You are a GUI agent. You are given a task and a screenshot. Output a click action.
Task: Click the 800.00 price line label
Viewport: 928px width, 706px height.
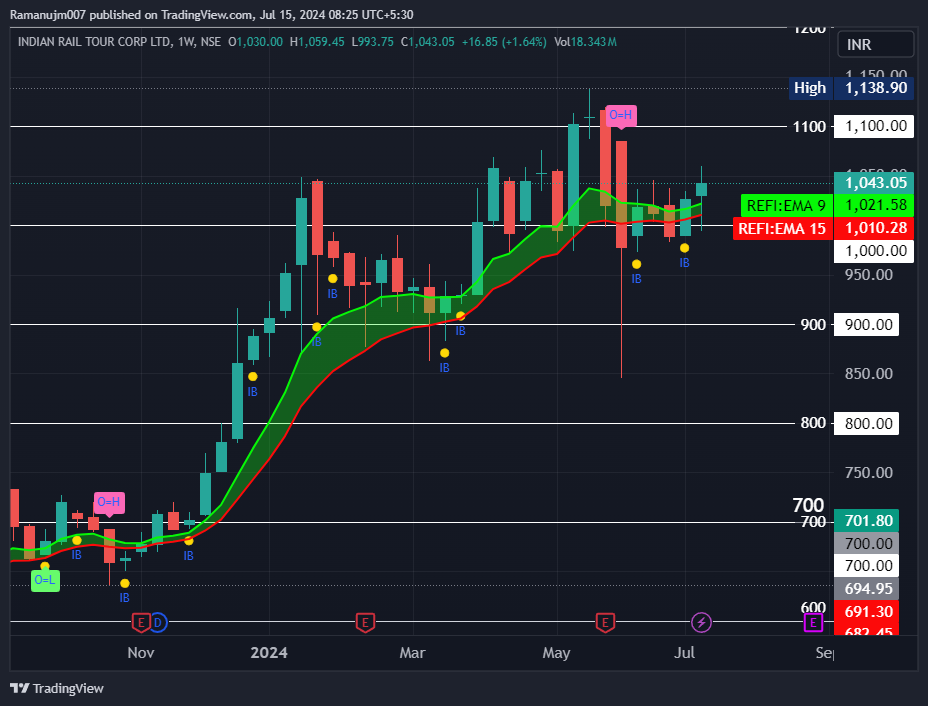[866, 423]
